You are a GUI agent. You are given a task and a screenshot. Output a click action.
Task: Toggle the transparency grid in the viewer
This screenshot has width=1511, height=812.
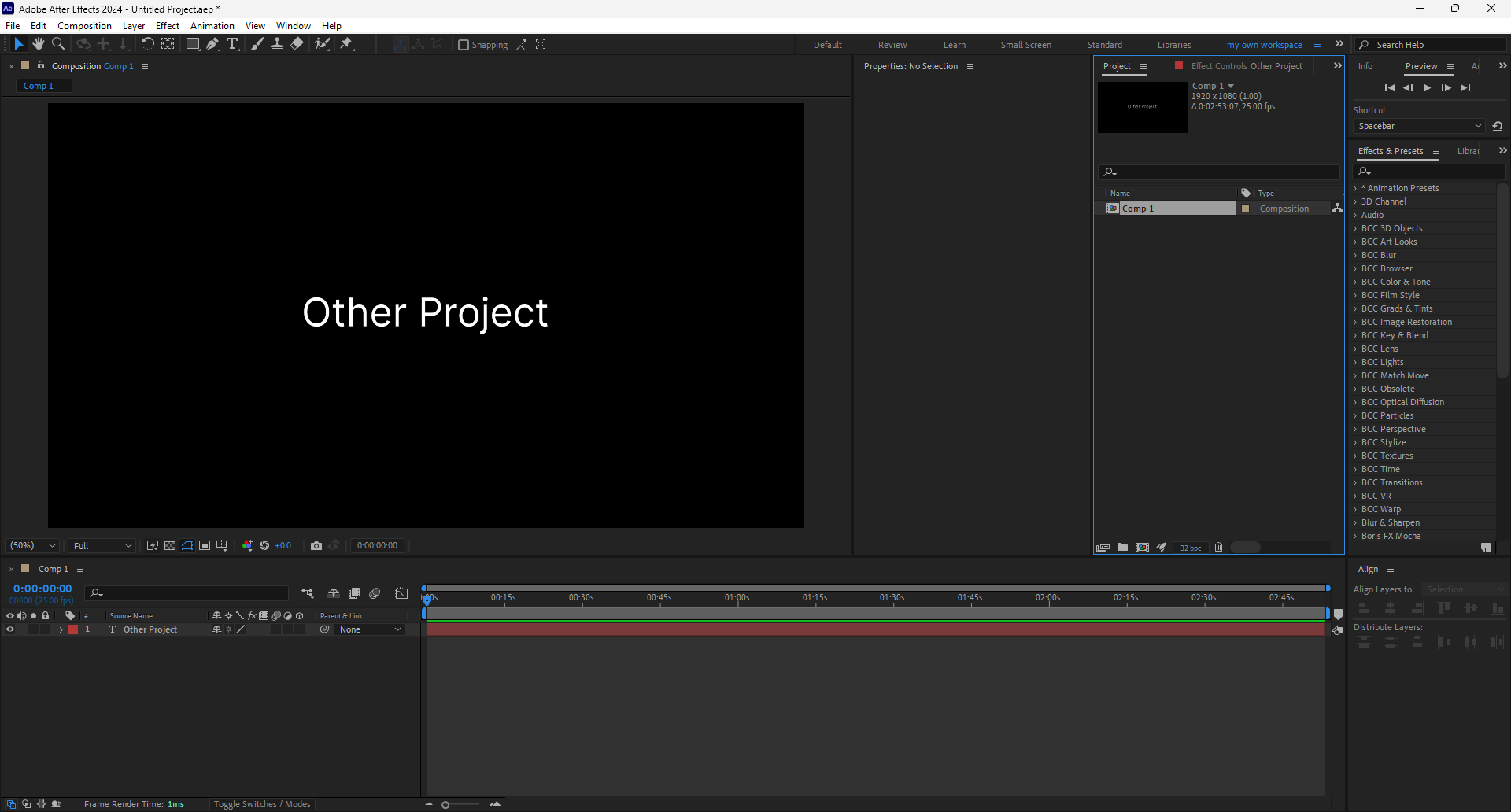coord(170,545)
